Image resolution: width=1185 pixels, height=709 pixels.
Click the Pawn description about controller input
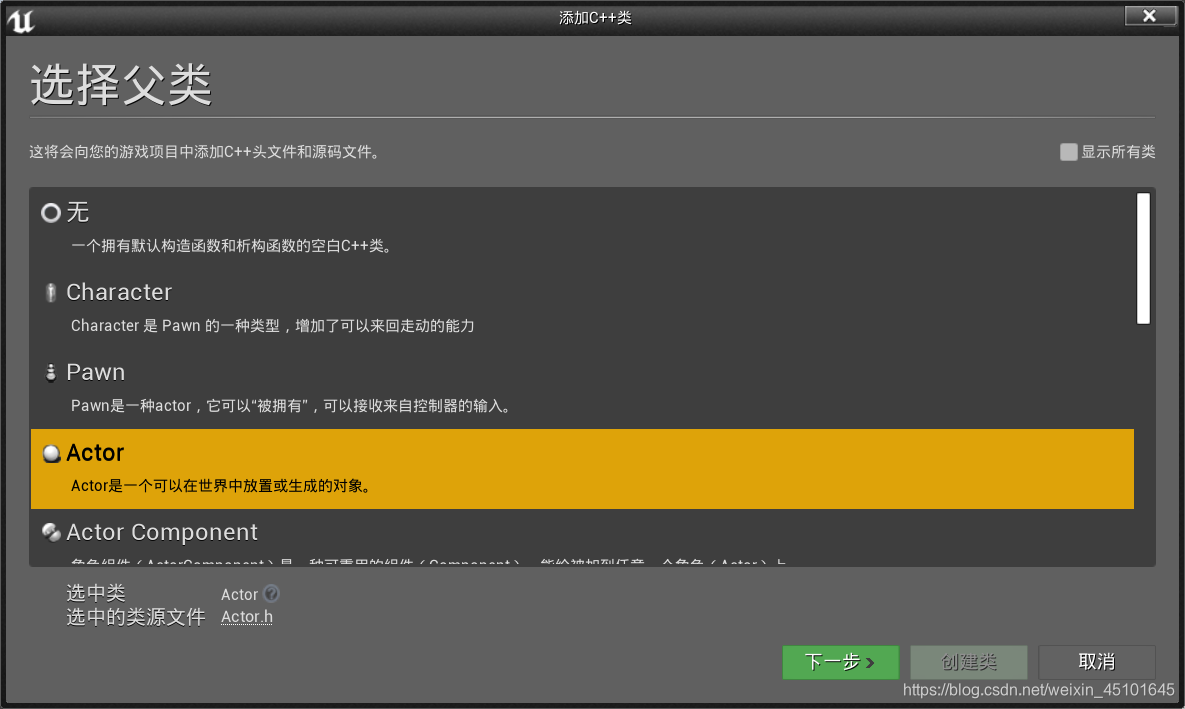coord(292,406)
